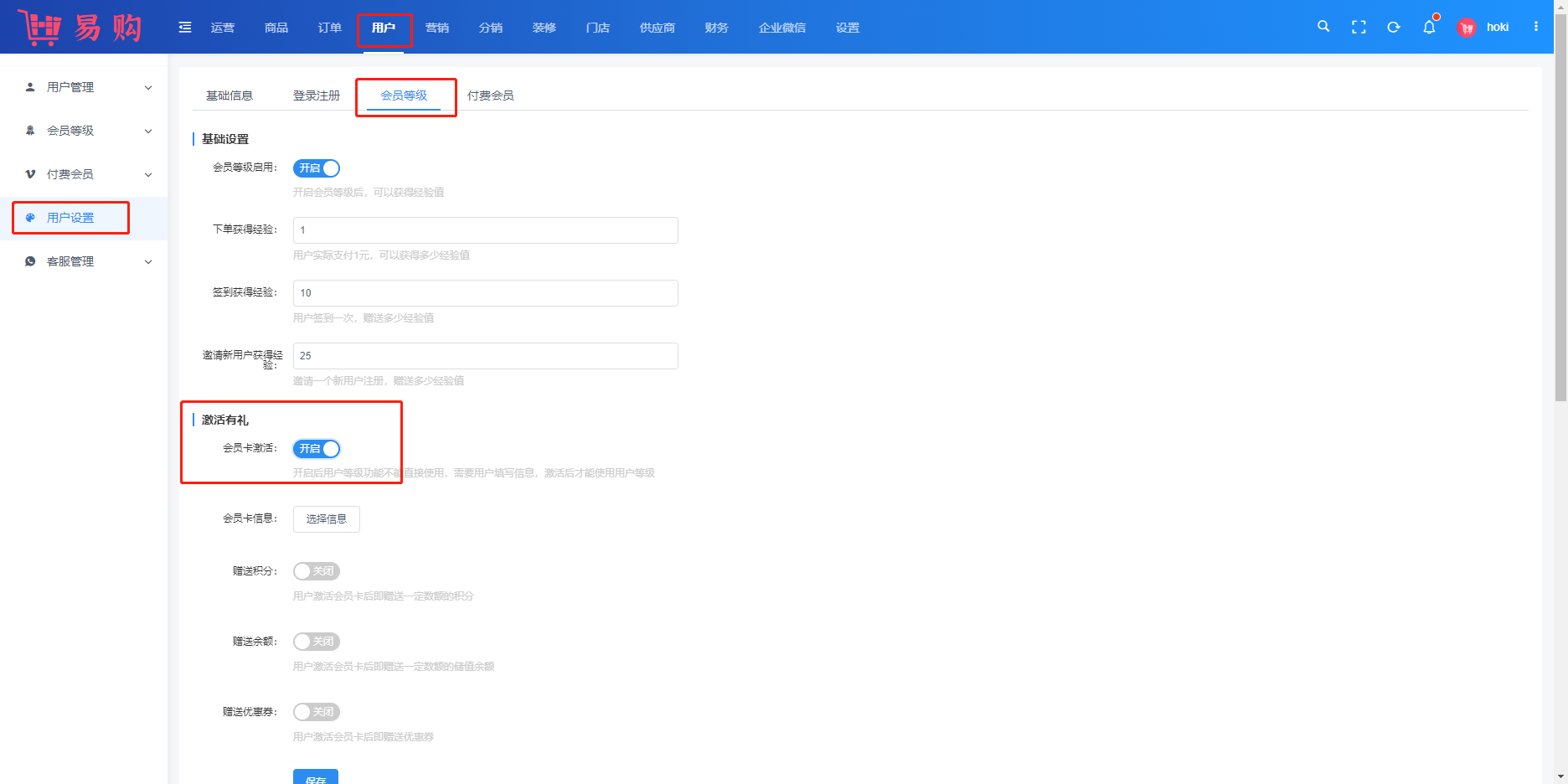Enable the 赠送积分 switch
This screenshot has width=1568, height=784.
pos(317,571)
